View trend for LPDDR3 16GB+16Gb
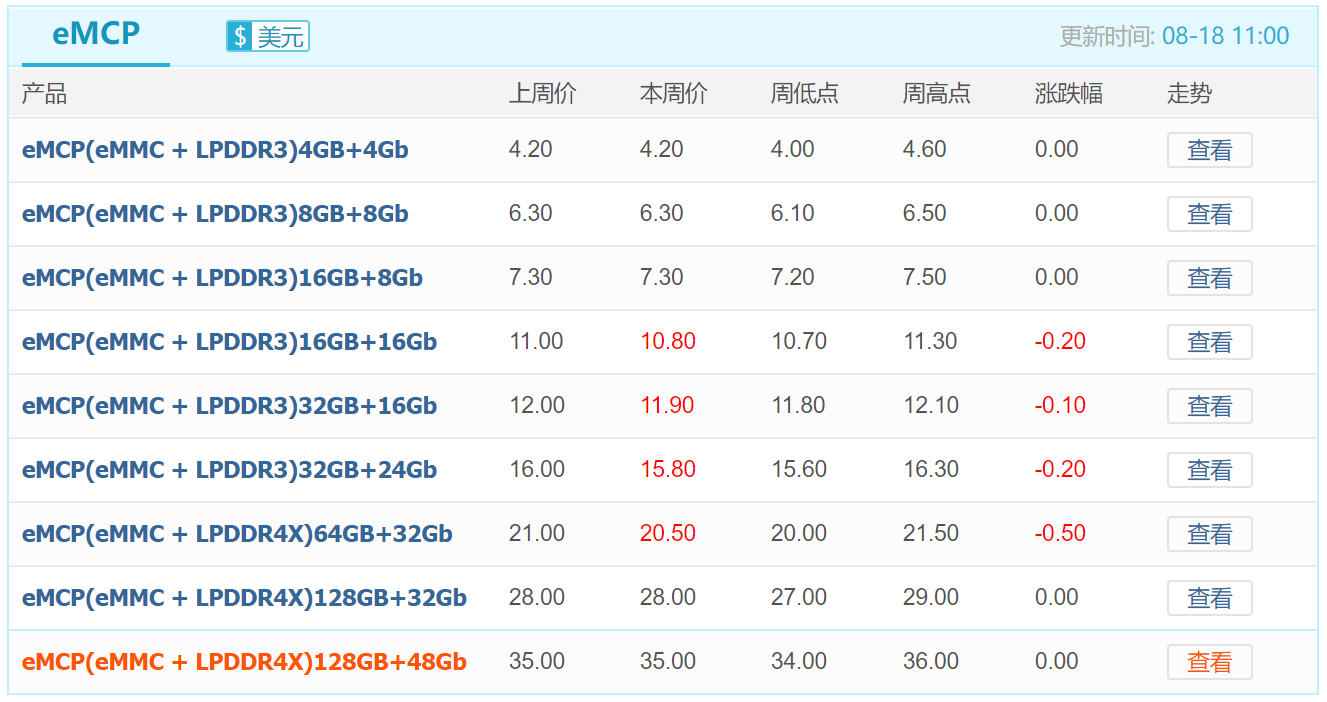The width and height of the screenshot is (1327, 702). click(1209, 342)
